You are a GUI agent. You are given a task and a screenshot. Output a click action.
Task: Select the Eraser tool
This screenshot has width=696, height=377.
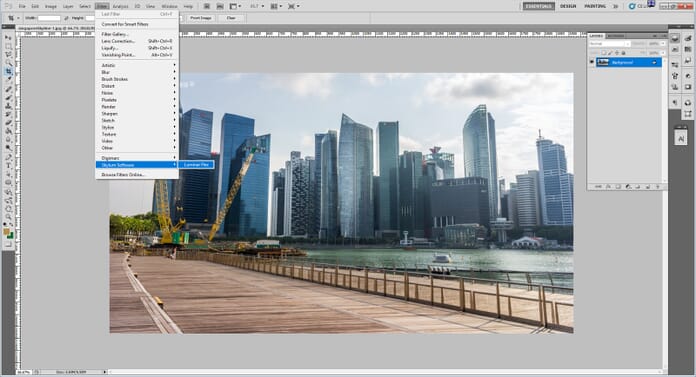coord(8,123)
